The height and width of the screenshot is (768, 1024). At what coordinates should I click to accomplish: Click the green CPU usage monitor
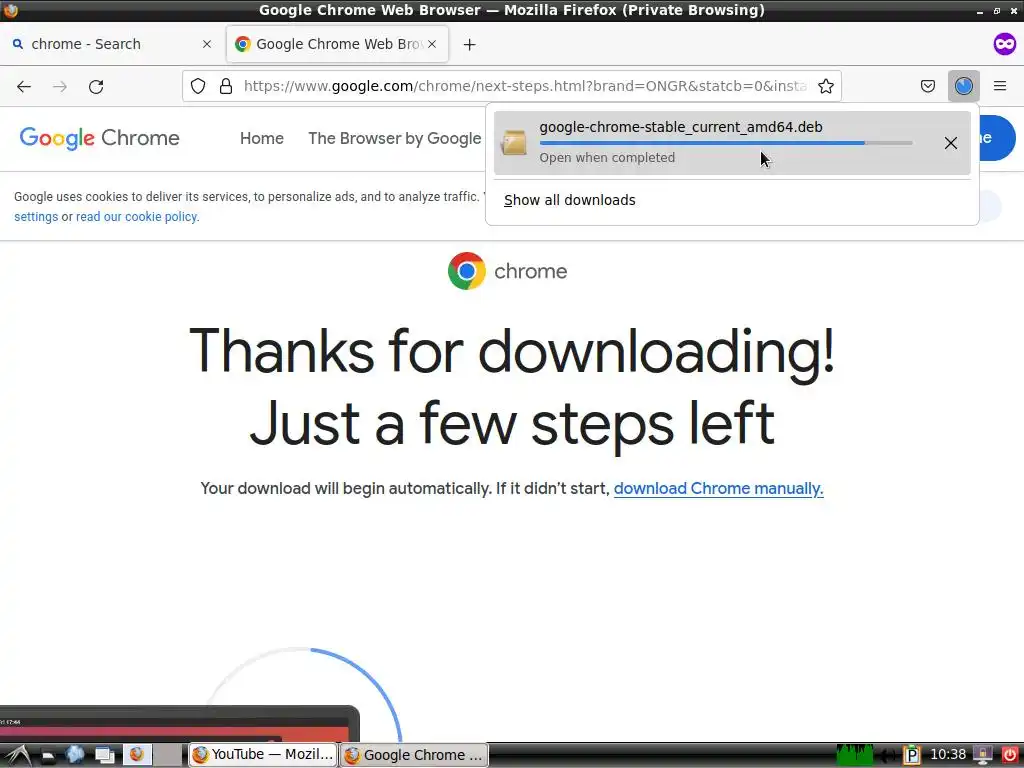click(x=854, y=755)
